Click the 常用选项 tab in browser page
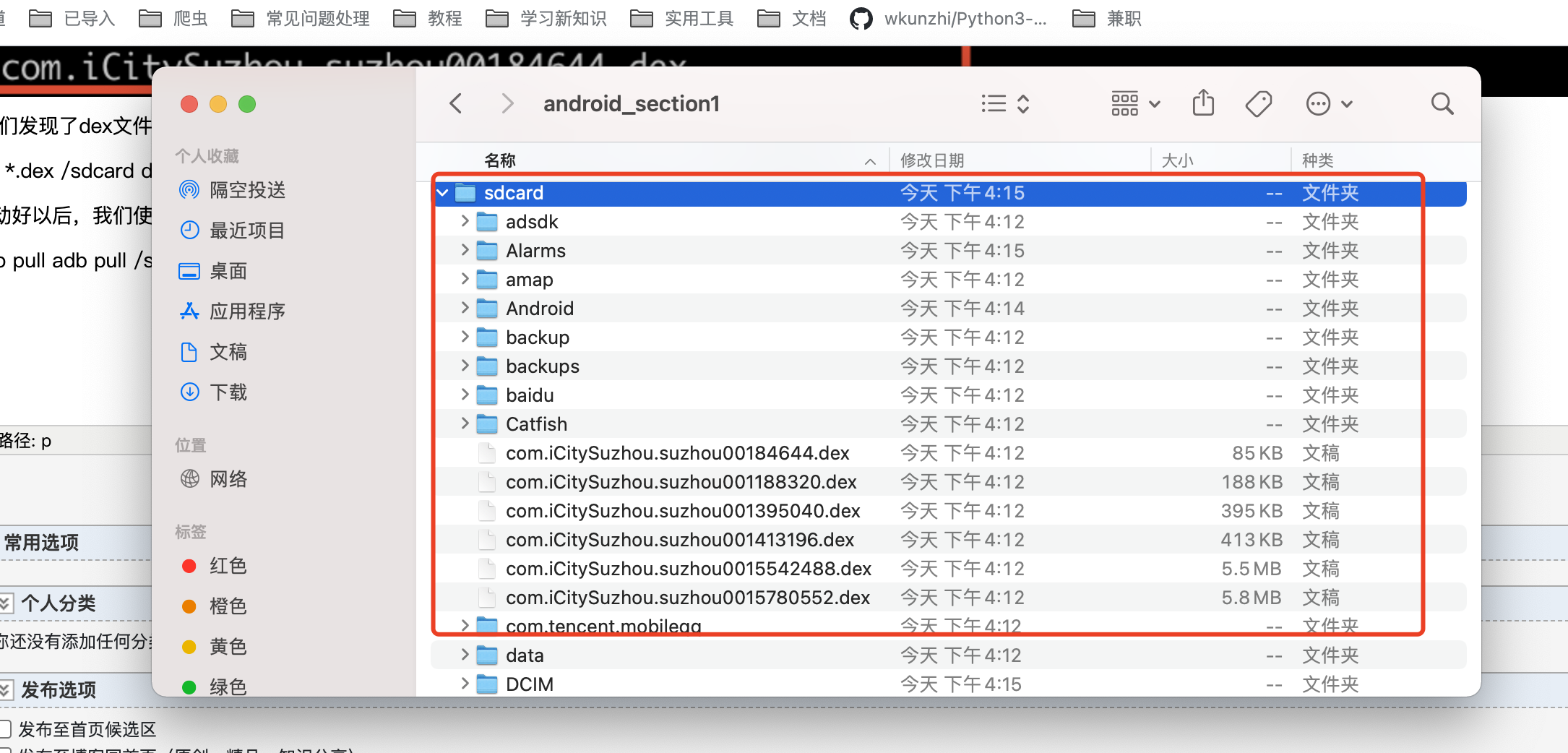 coord(41,543)
